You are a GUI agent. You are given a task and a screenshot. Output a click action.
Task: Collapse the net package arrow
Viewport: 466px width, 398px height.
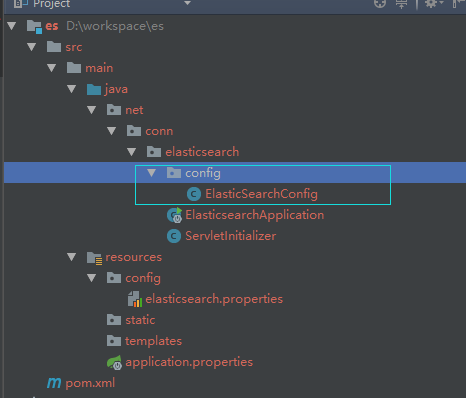tap(92, 110)
